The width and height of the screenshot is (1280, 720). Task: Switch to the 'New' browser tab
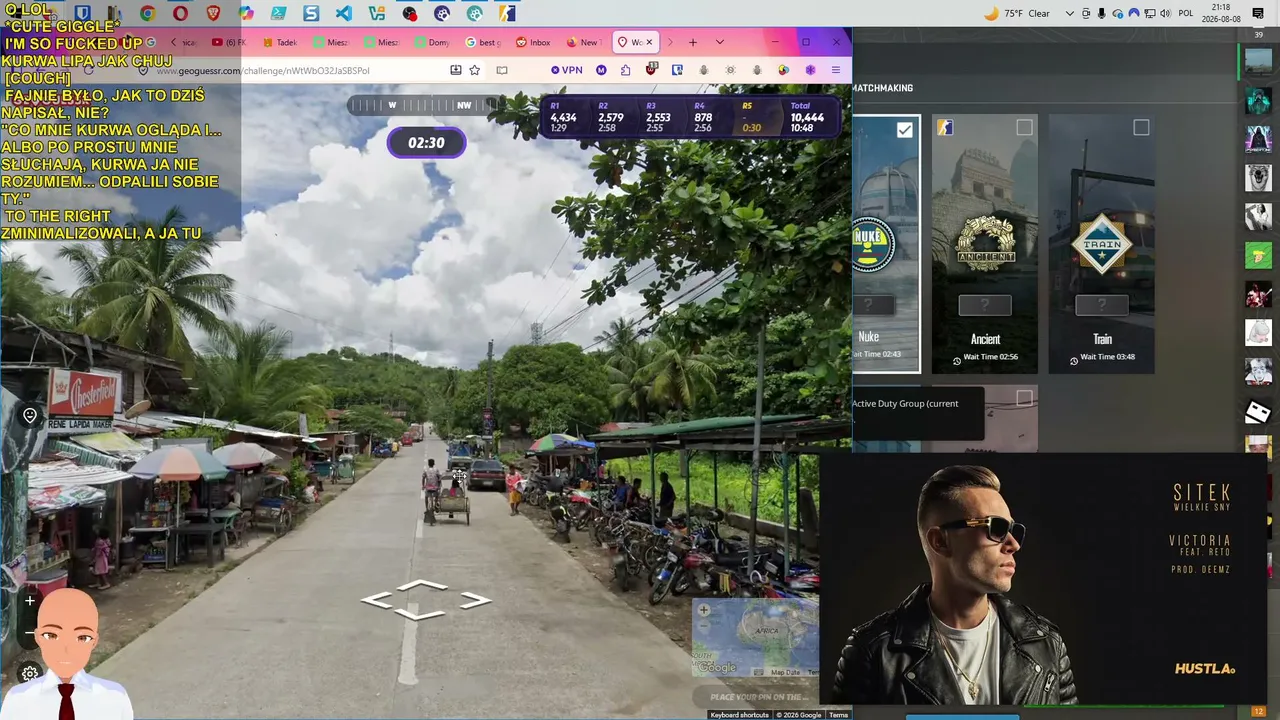(584, 42)
